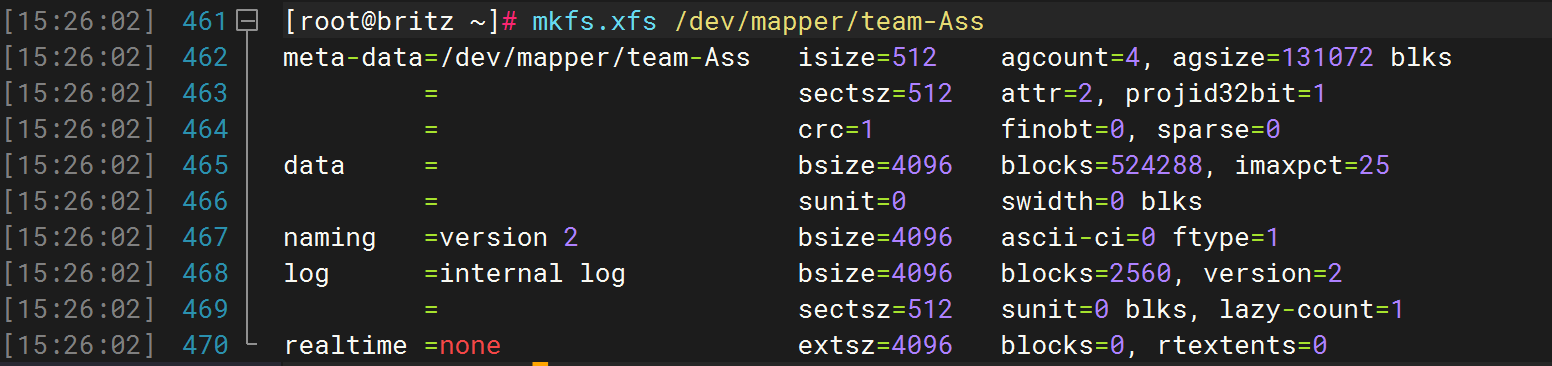The height and width of the screenshot is (366, 1552).
Task: Click bsize=4096 on line 468
Action: point(875,273)
